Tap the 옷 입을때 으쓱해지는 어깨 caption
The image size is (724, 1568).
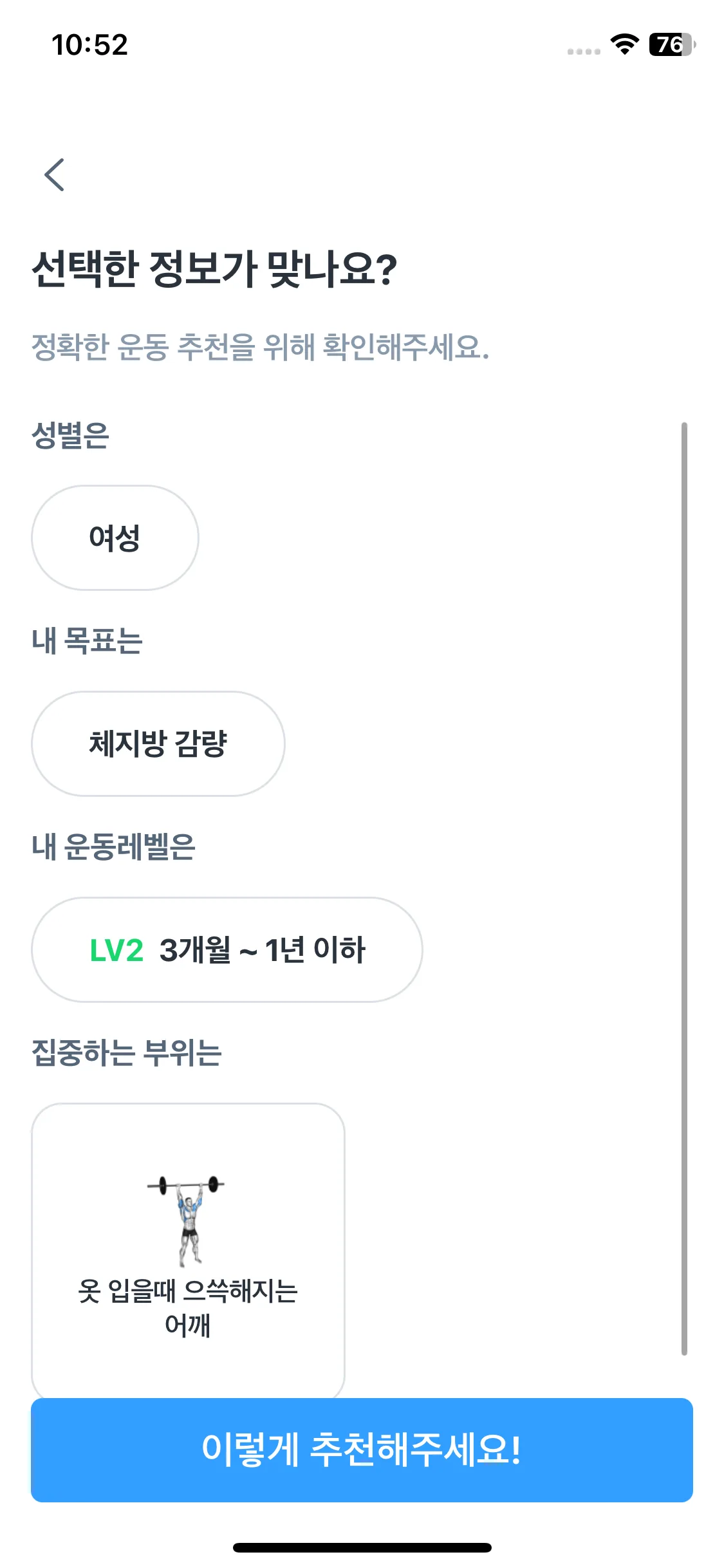click(187, 1308)
